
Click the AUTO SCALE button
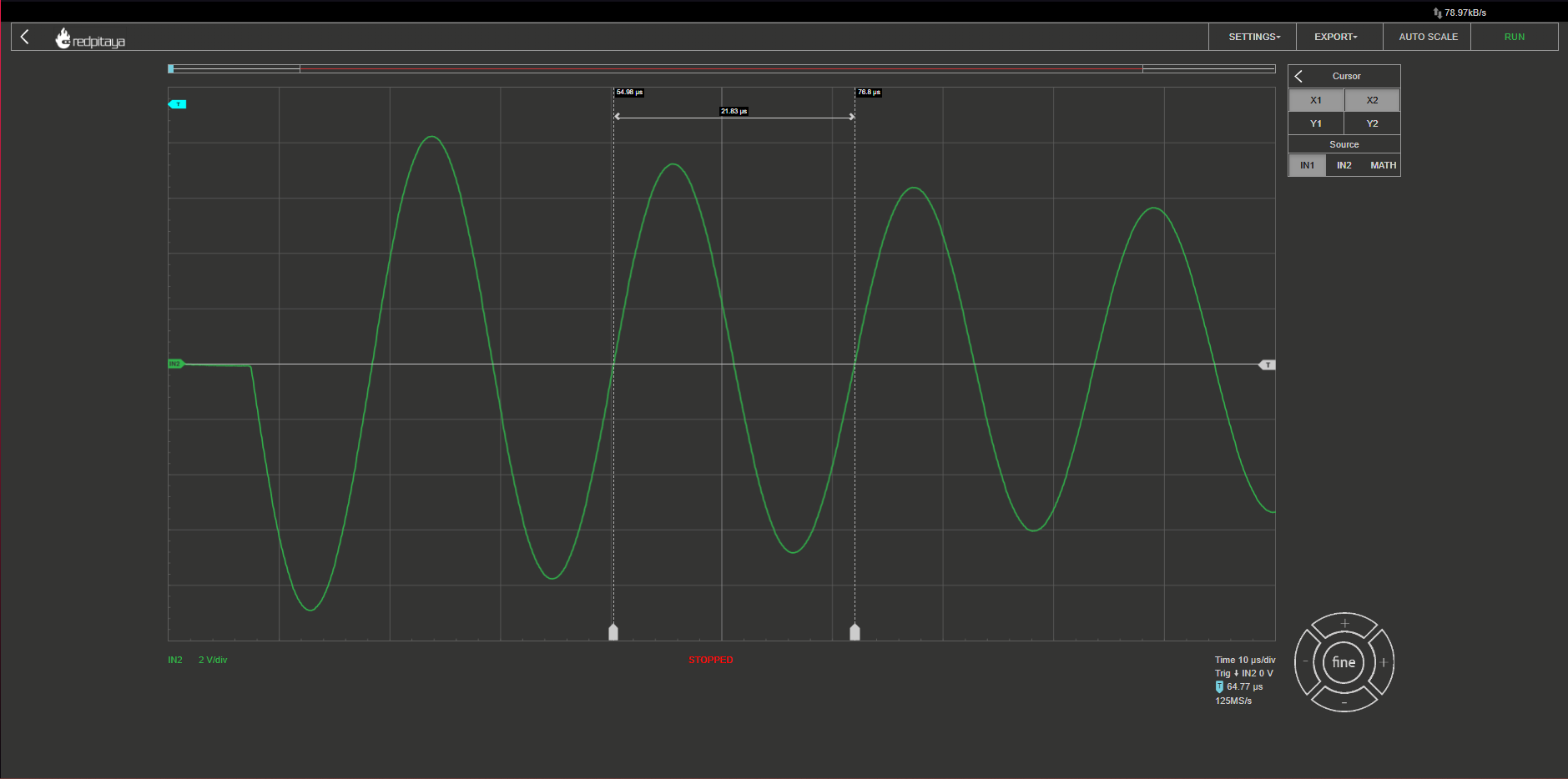[x=1428, y=37]
